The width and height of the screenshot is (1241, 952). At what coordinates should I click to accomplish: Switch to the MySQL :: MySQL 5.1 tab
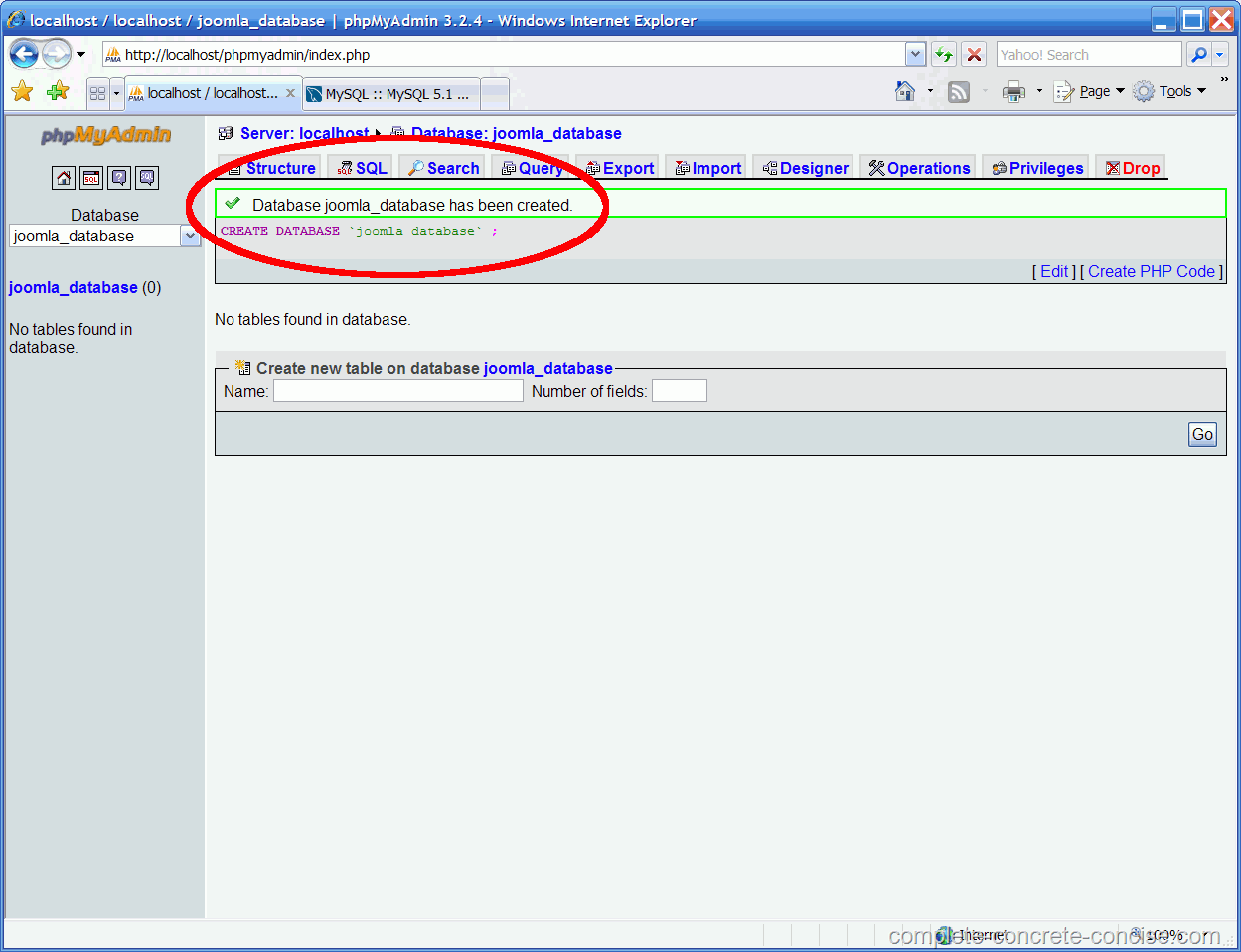click(391, 94)
